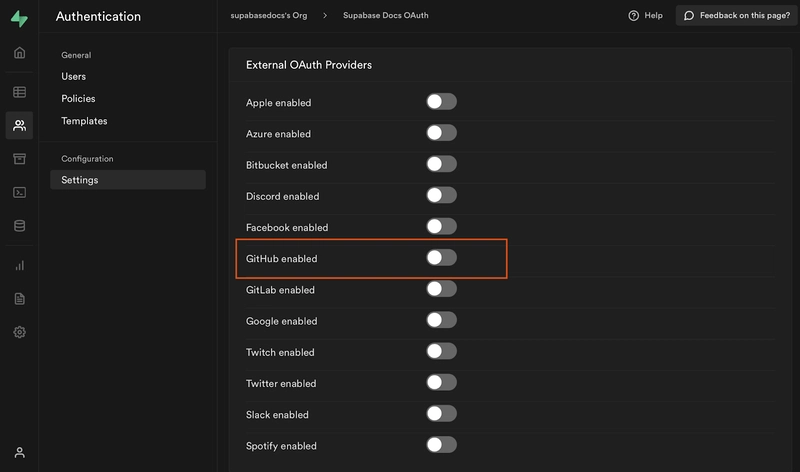
Task: Enable the Spotify provider toggle
Action: click(441, 445)
